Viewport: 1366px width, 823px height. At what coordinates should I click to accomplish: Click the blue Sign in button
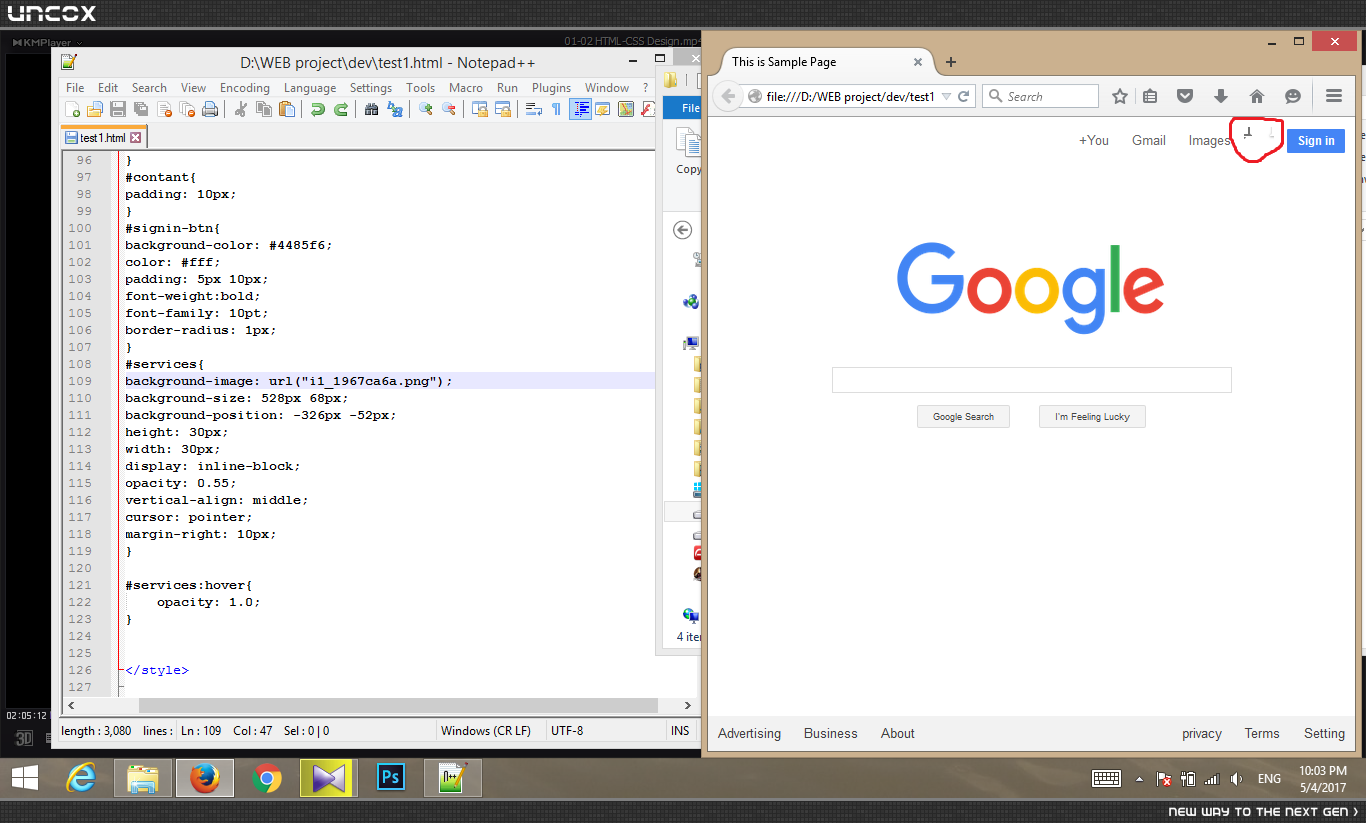pyautogui.click(x=1316, y=141)
